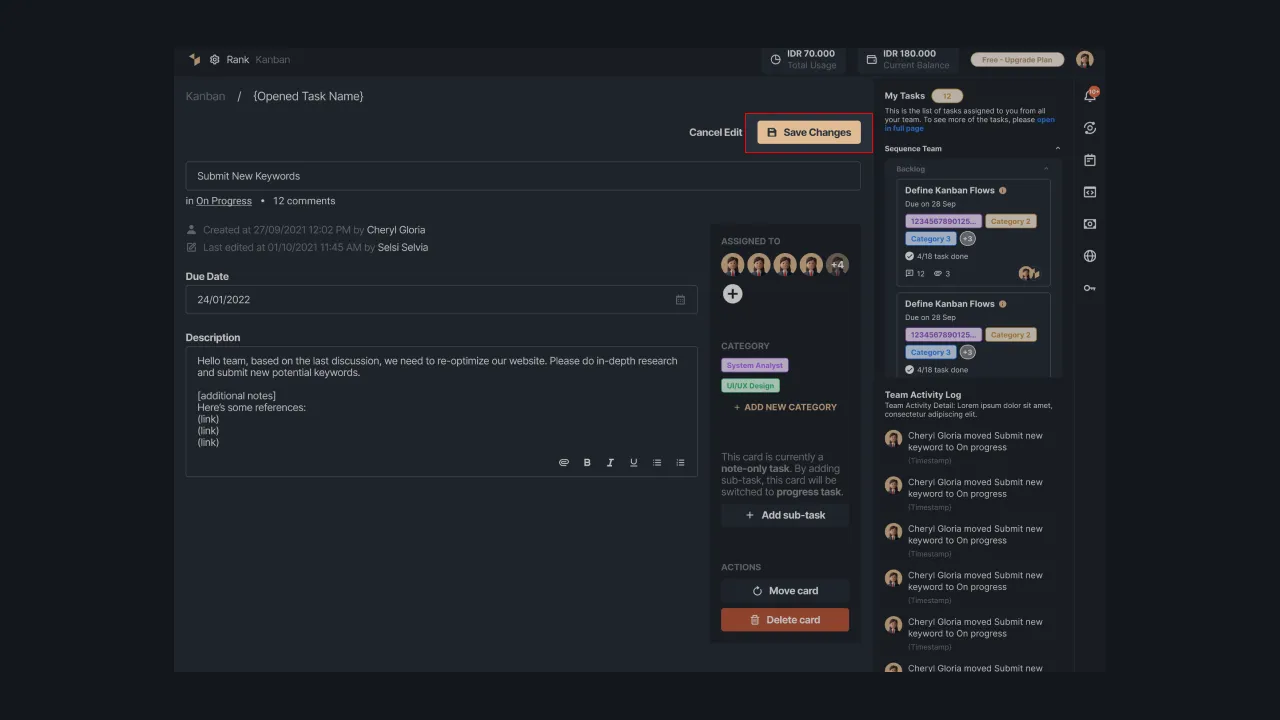This screenshot has height=720, width=1280.
Task: Click the Due Date field showing 24/01/2022
Action: pos(441,300)
